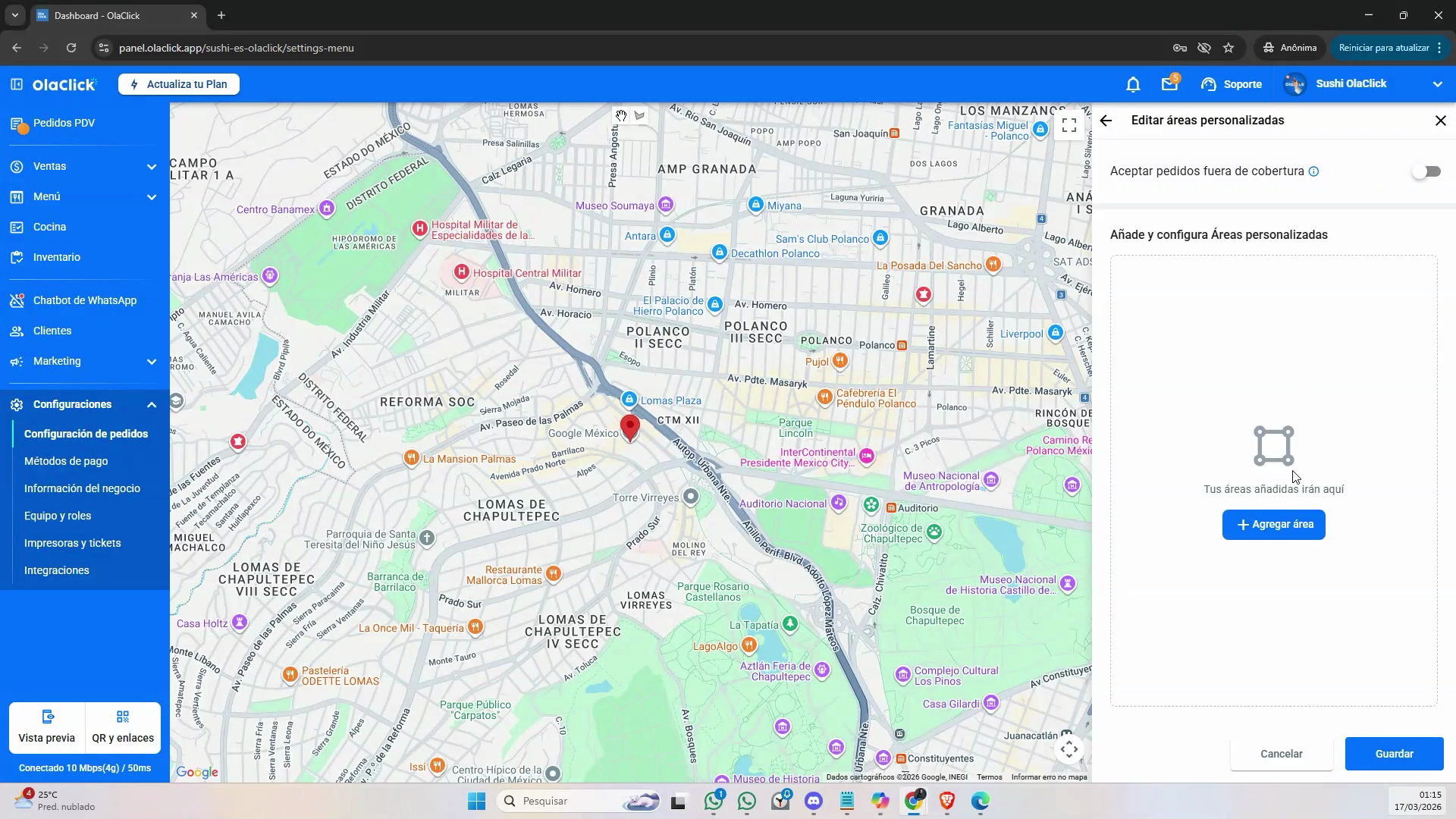Go back with the panel arrow icon
This screenshot has height=819, width=1456.
click(1106, 121)
